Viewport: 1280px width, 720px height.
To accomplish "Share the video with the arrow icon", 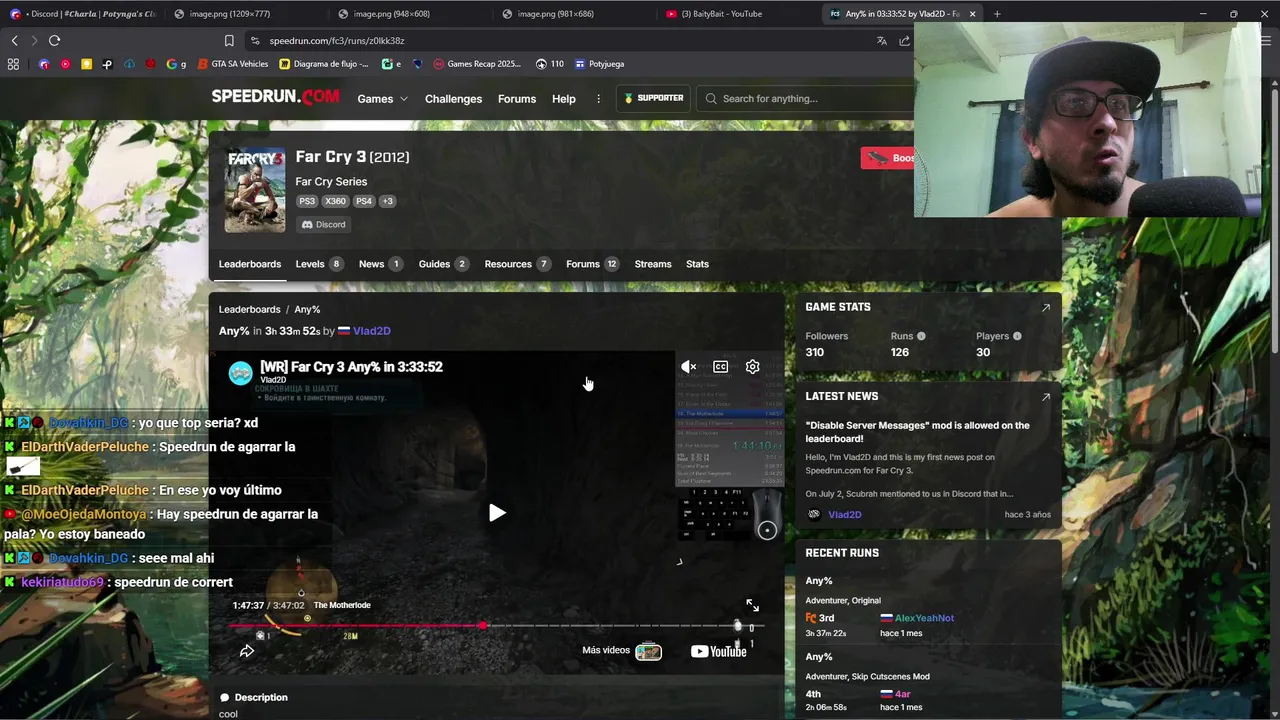I will pyautogui.click(x=246, y=651).
